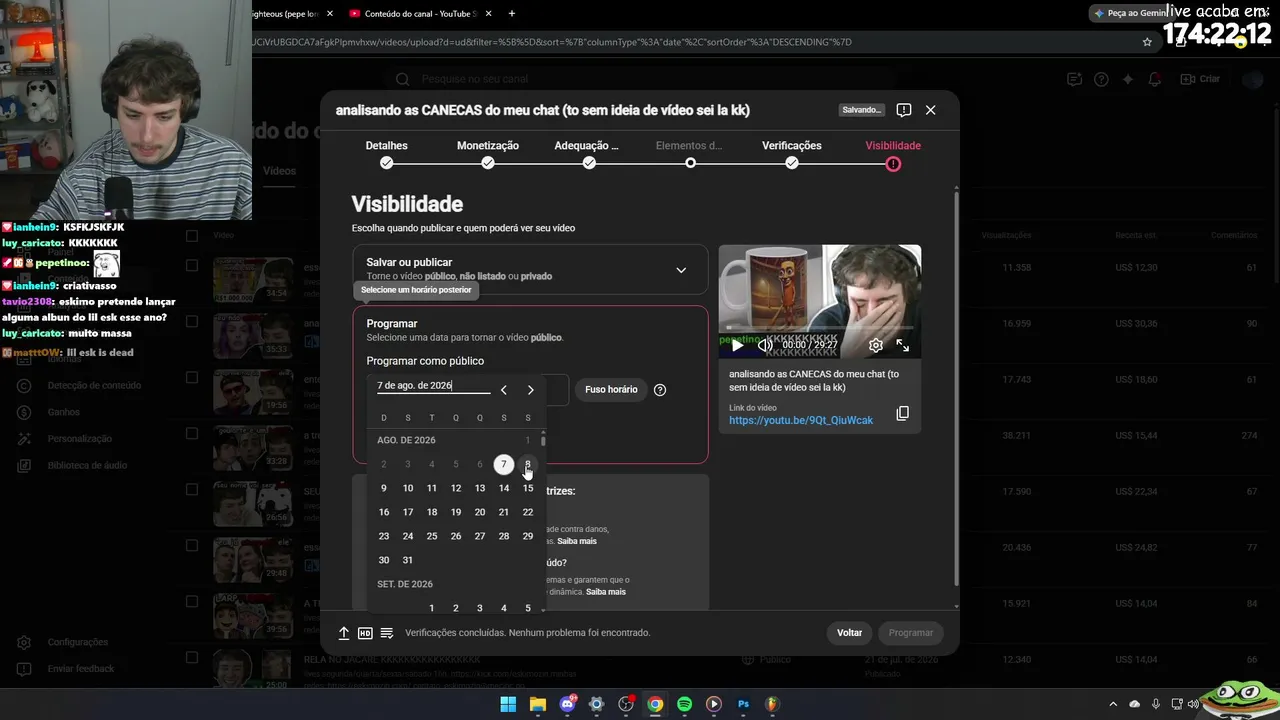Open a new browser tab
1280x720 pixels.
[x=512, y=13]
